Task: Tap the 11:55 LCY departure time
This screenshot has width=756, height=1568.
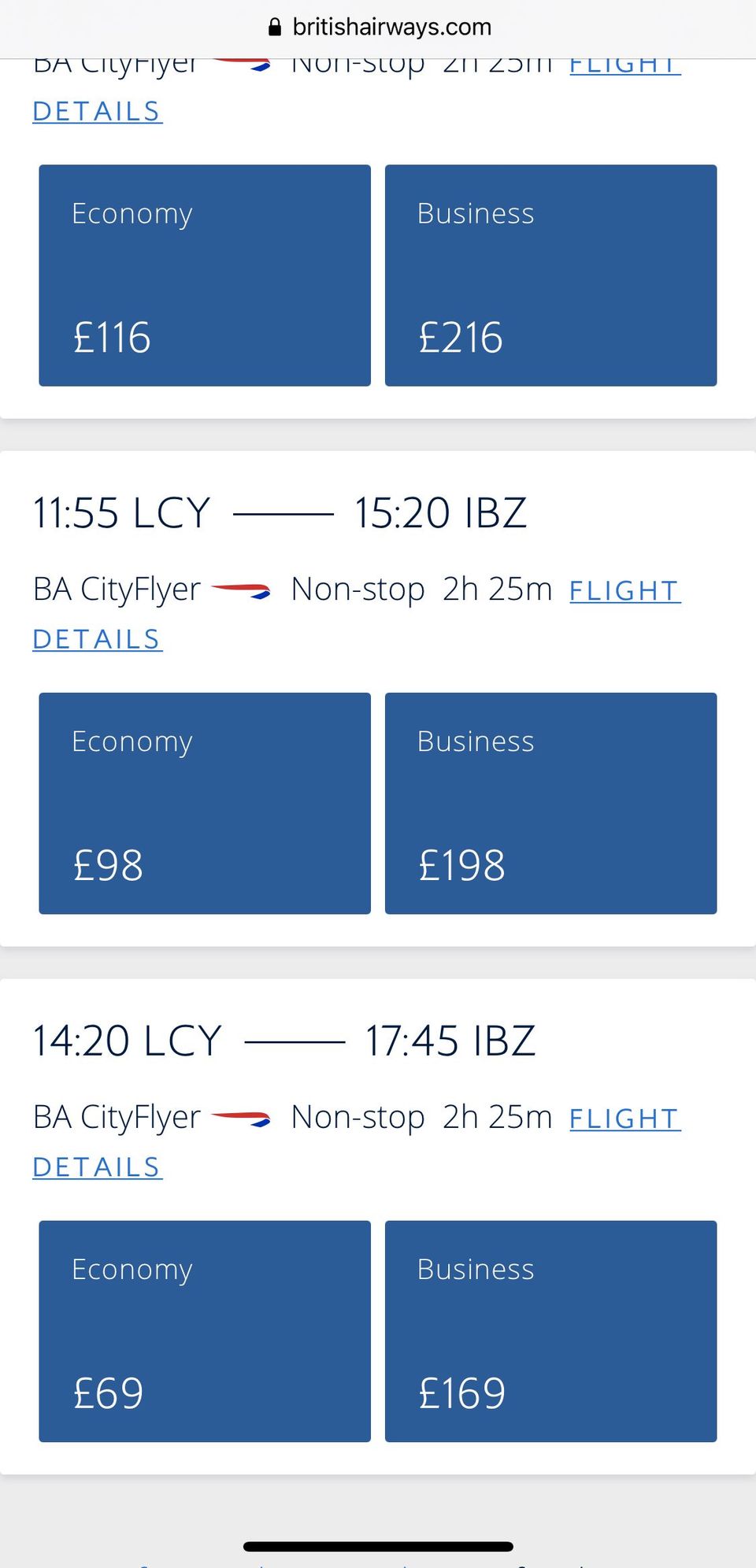Action: pos(121,513)
